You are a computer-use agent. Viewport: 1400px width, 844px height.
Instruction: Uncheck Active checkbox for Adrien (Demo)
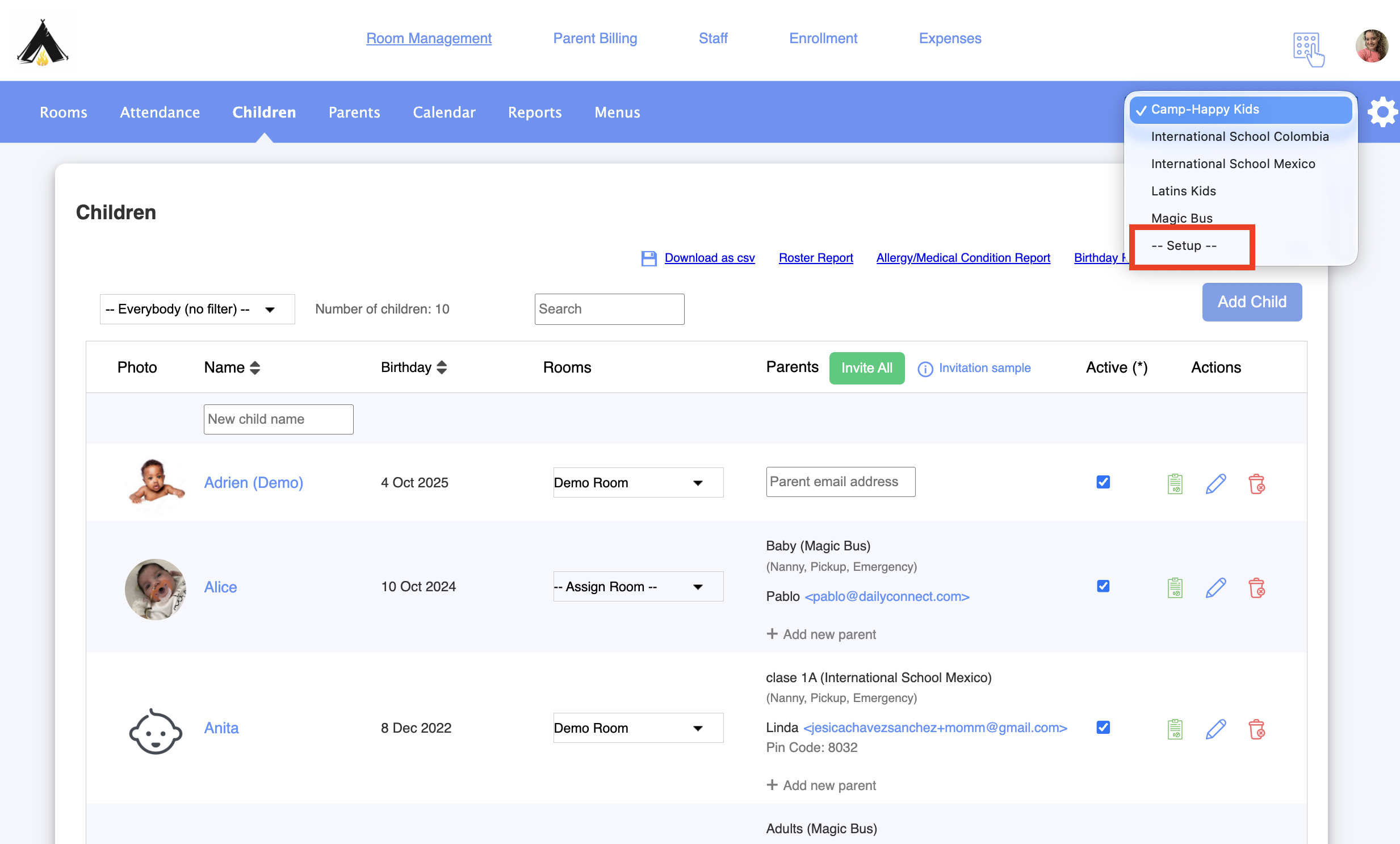(1103, 482)
